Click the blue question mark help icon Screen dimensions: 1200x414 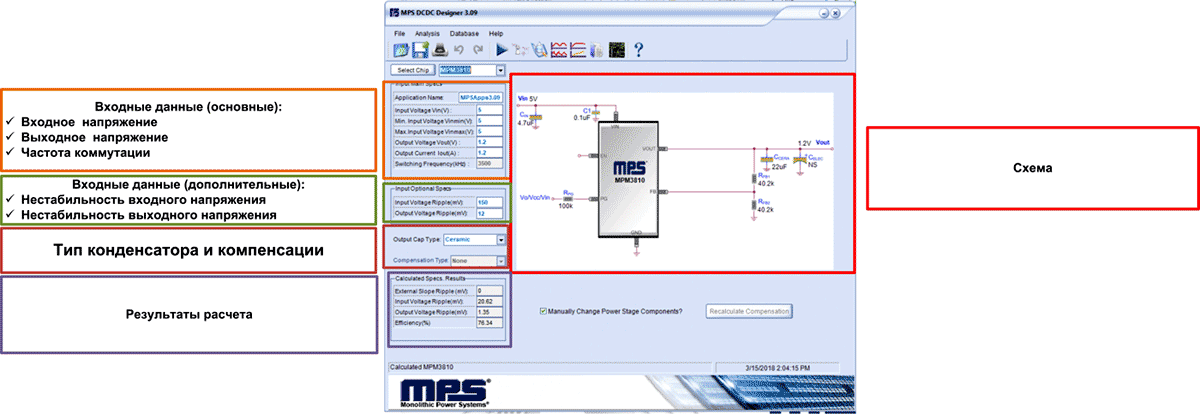click(x=638, y=48)
